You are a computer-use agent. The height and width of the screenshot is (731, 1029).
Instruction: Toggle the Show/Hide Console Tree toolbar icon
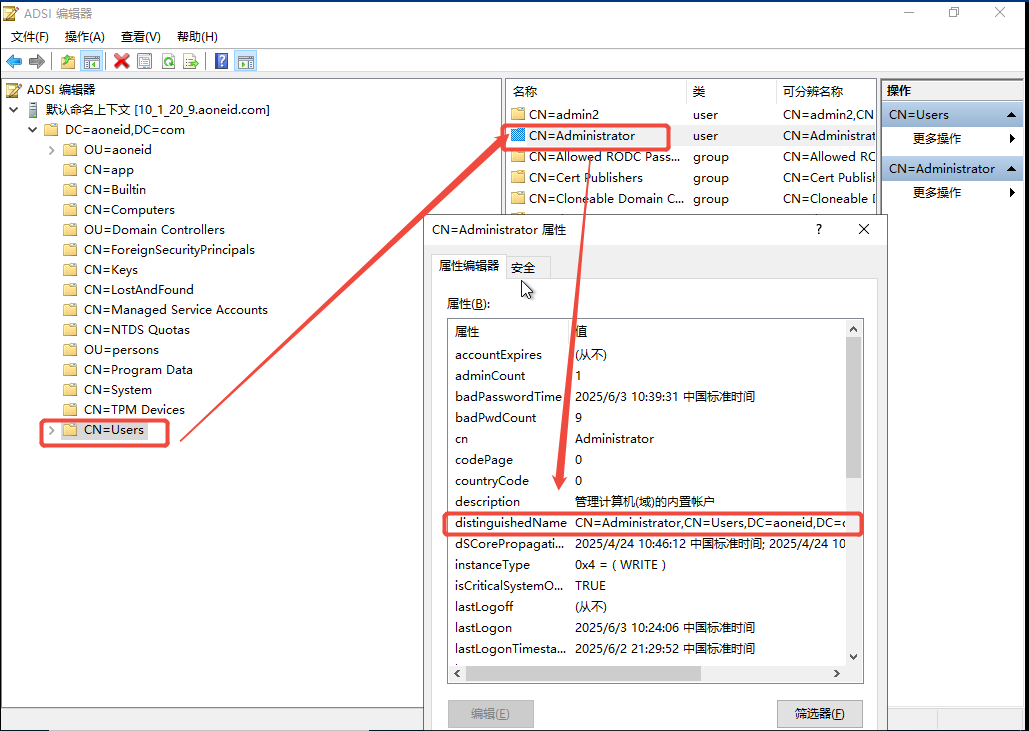point(91,62)
